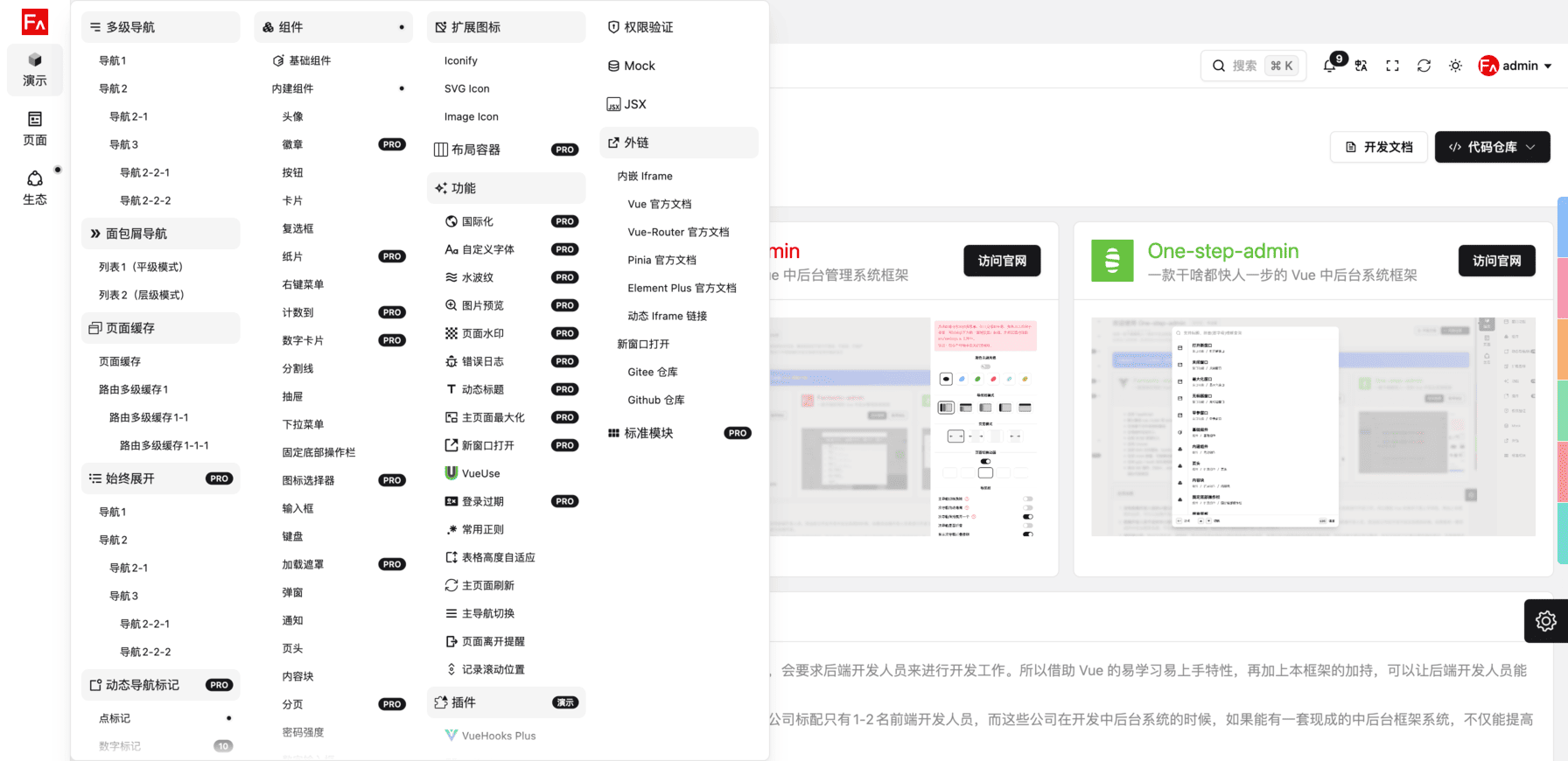Click the page refresh icon
1568x761 pixels.
click(1424, 66)
